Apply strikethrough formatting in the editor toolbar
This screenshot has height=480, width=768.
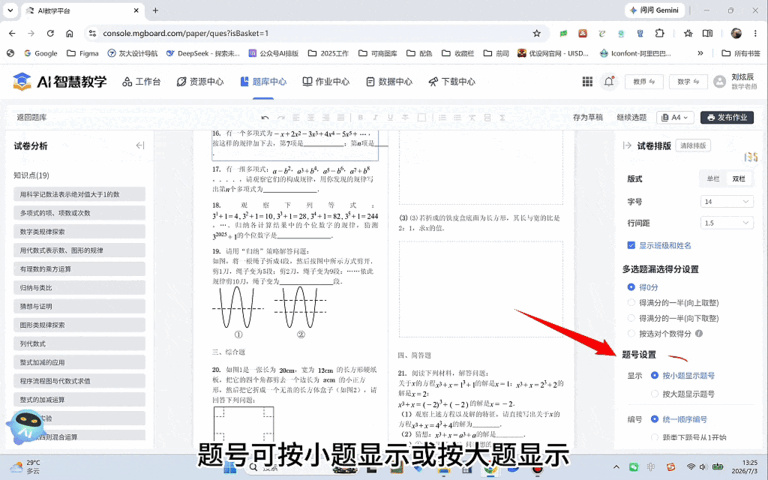tap(405, 118)
